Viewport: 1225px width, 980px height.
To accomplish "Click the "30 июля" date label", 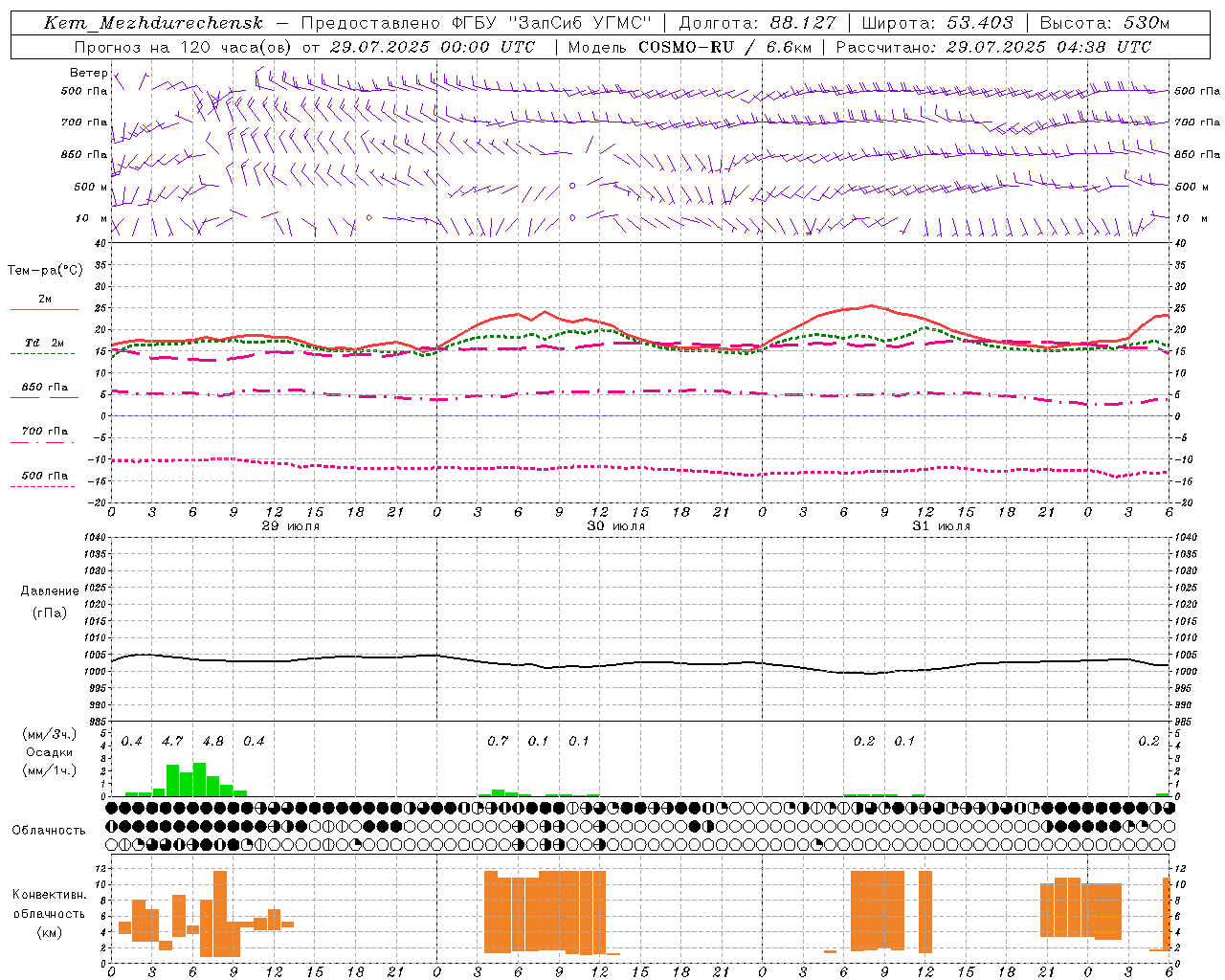I will pos(615,526).
